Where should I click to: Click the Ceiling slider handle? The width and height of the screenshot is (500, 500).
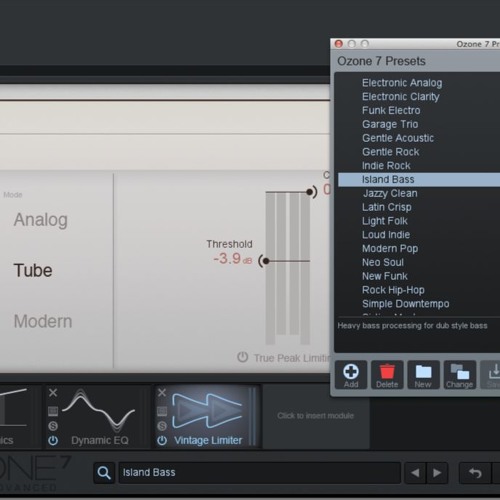(310, 192)
